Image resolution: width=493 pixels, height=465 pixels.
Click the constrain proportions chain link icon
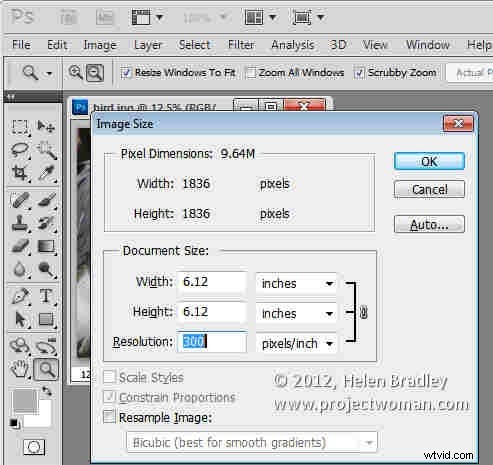(364, 313)
